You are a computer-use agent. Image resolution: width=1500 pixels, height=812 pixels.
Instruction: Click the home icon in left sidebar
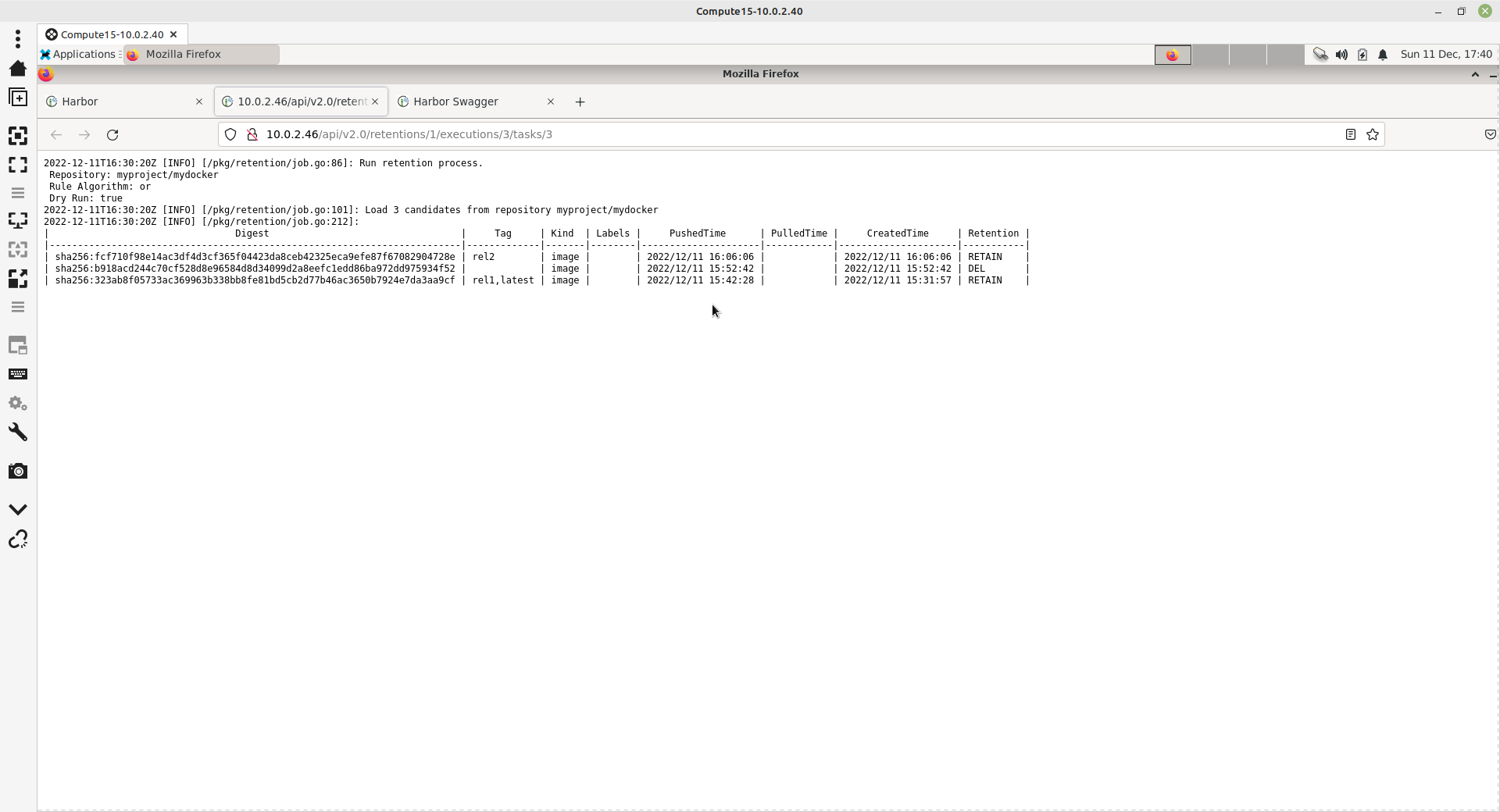pos(18,69)
